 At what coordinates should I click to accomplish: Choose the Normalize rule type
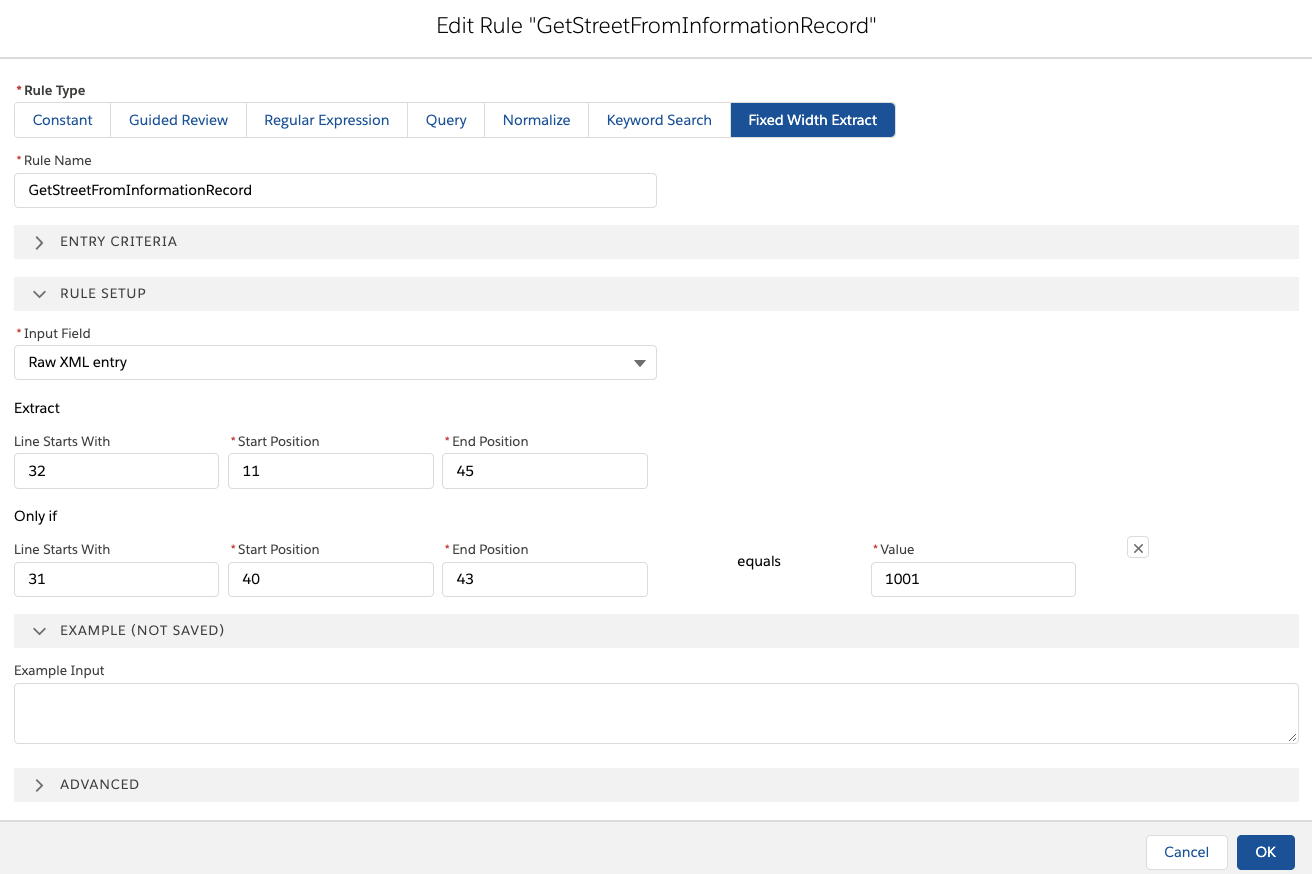click(x=535, y=119)
